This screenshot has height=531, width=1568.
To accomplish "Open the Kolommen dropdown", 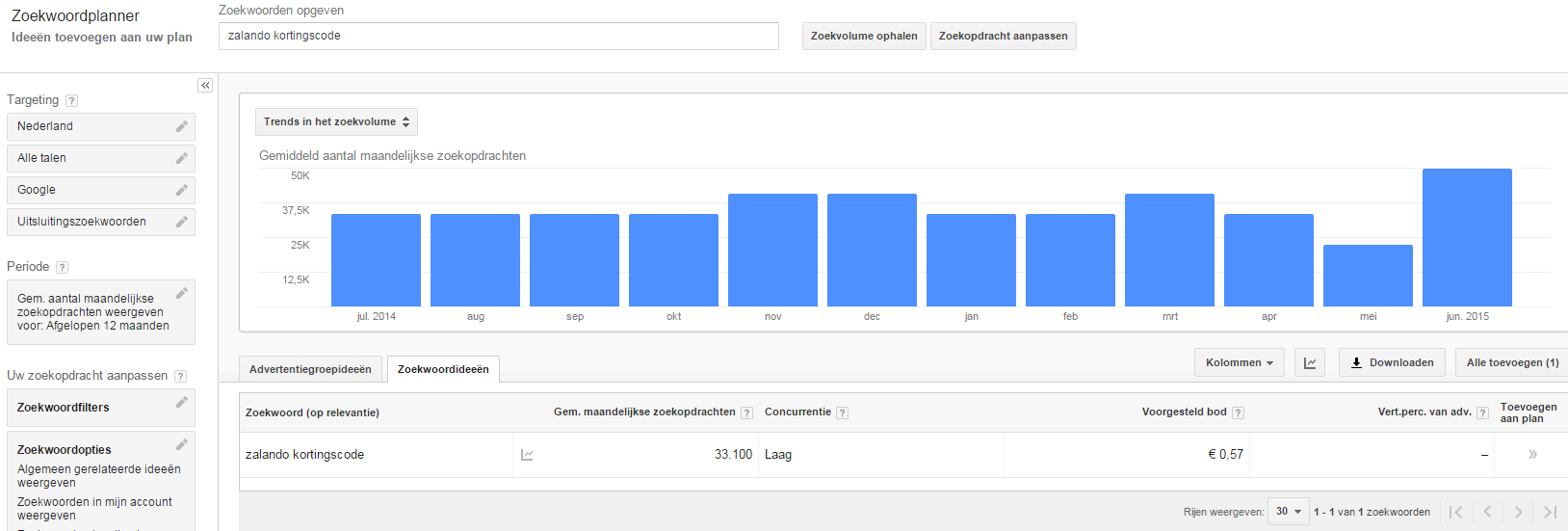I will (1240, 362).
